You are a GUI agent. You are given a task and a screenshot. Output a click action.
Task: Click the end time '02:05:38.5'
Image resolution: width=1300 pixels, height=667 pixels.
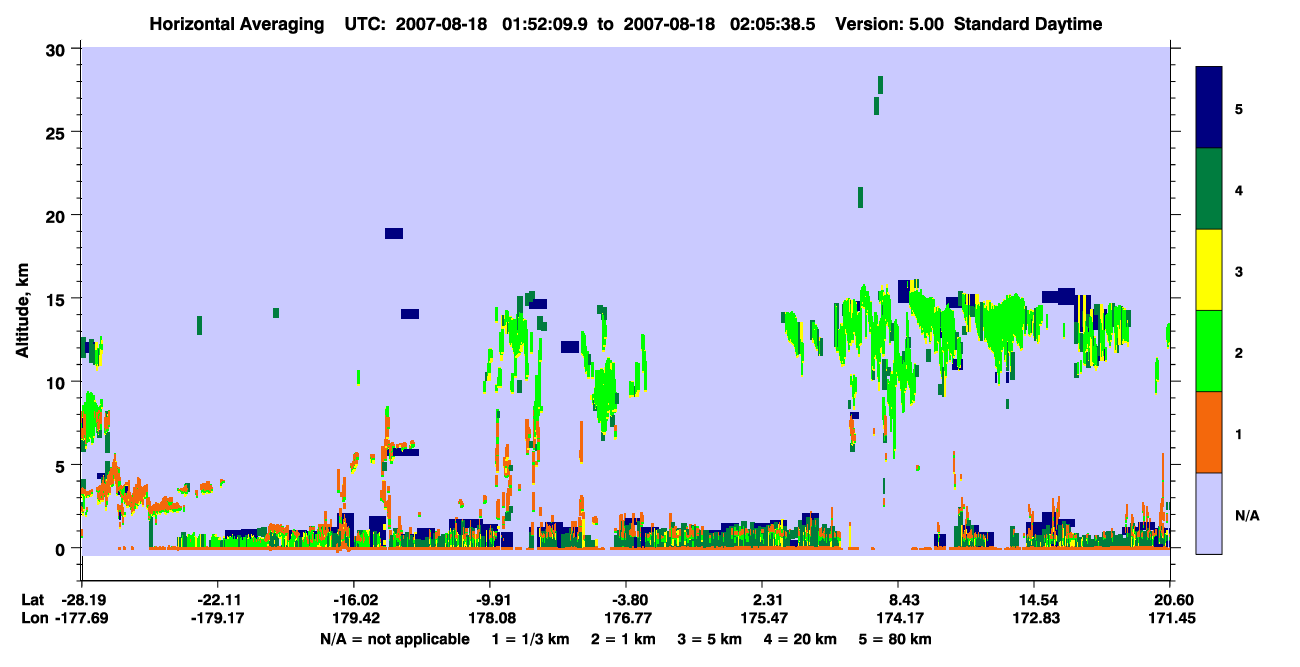tap(774, 24)
